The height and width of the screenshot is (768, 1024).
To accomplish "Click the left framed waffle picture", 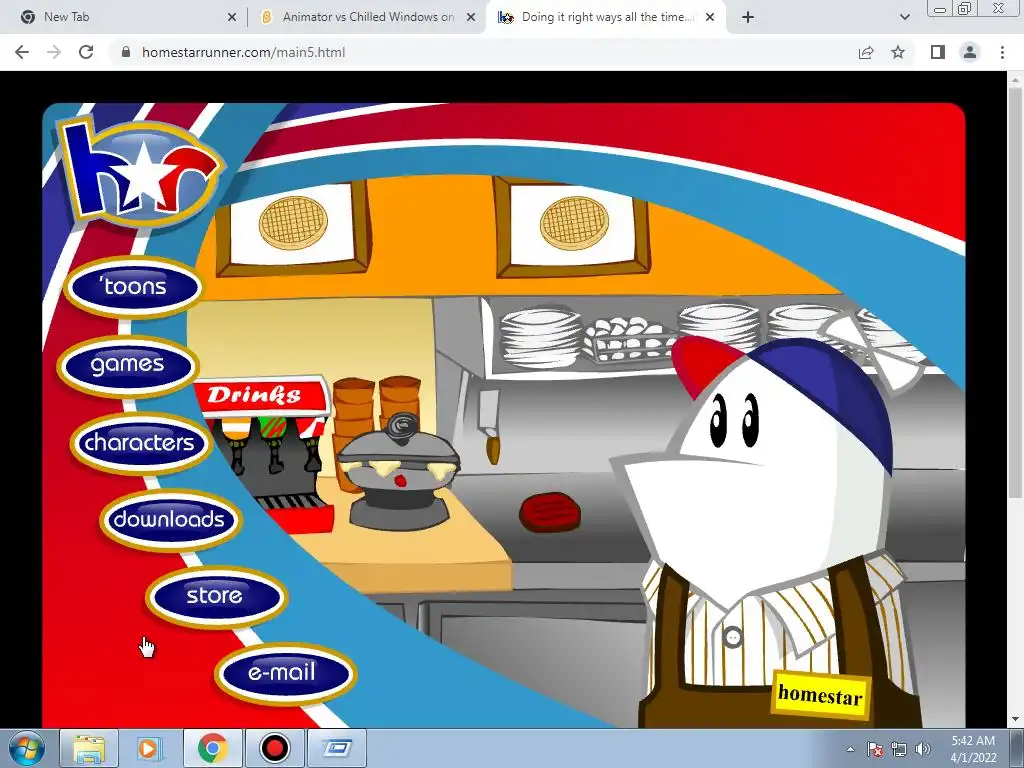I will 293,225.
